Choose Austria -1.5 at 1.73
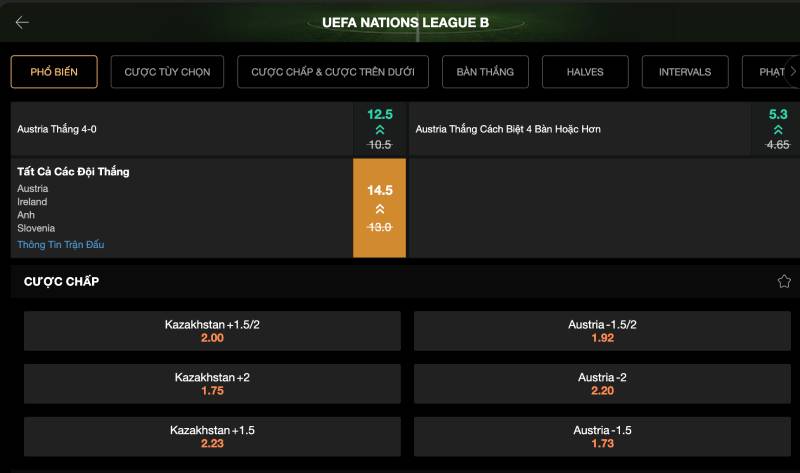This screenshot has height=473, width=800. 602,437
